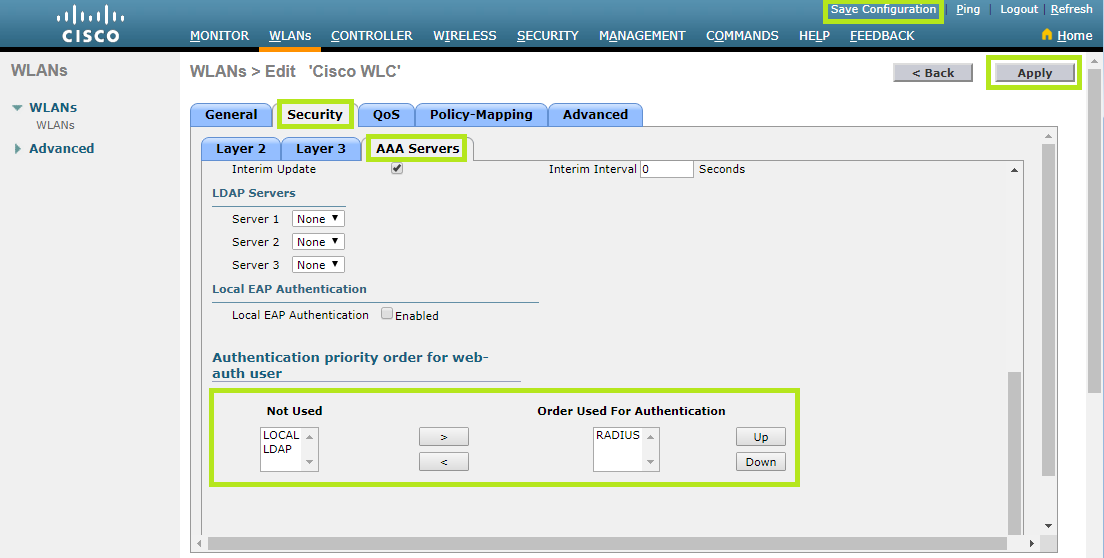Select LOCAL in Not Used list
This screenshot has width=1104, height=558.
(281, 435)
